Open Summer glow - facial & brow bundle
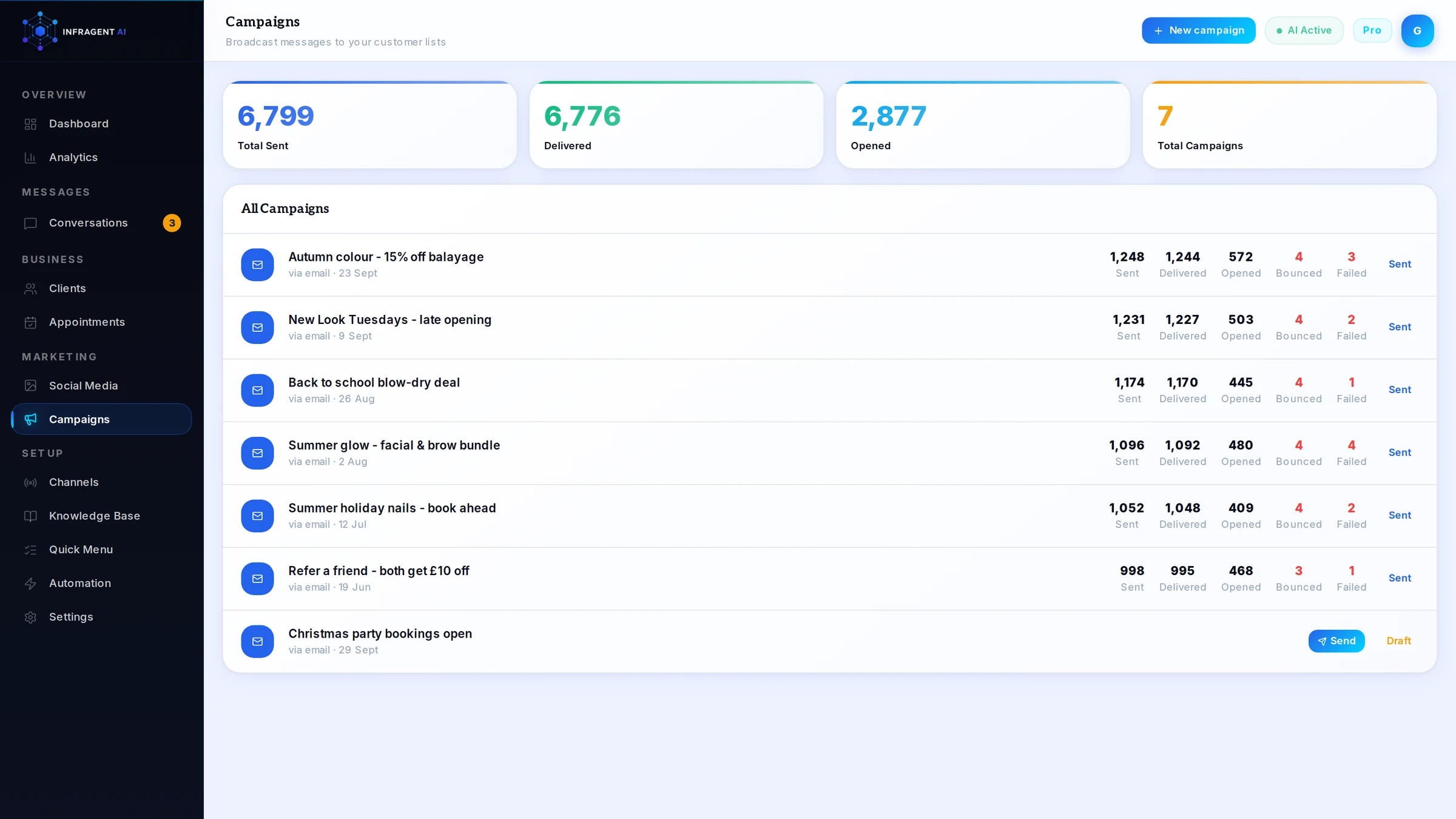Image resolution: width=1456 pixels, height=819 pixels. click(x=394, y=445)
